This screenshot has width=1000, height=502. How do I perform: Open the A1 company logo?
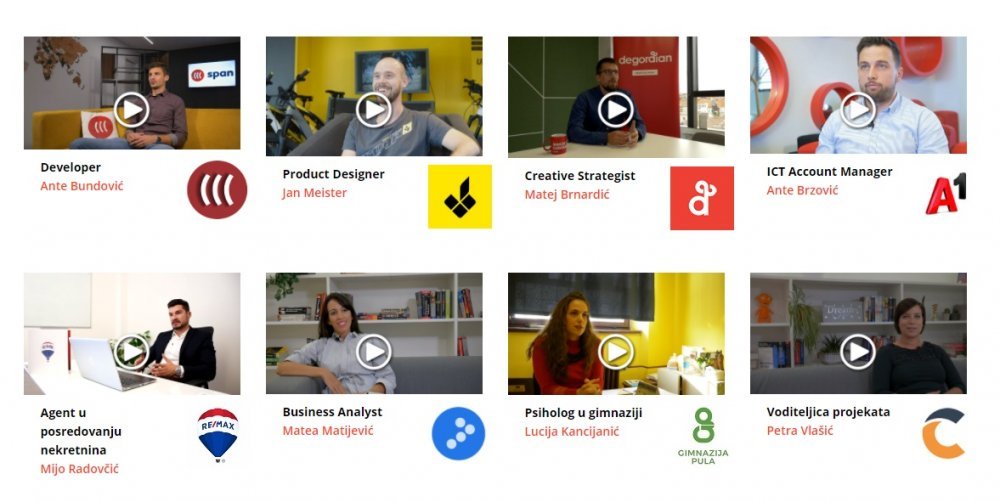[946, 193]
